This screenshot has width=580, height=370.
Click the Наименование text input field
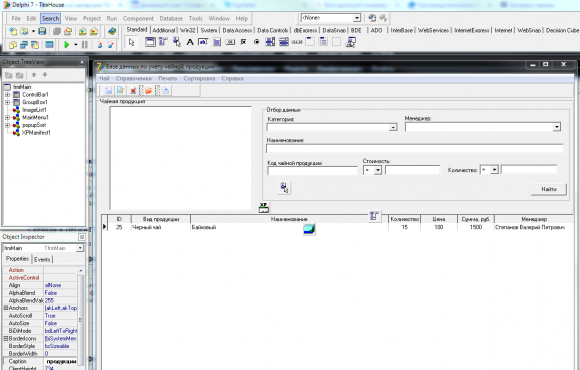tap(414, 148)
